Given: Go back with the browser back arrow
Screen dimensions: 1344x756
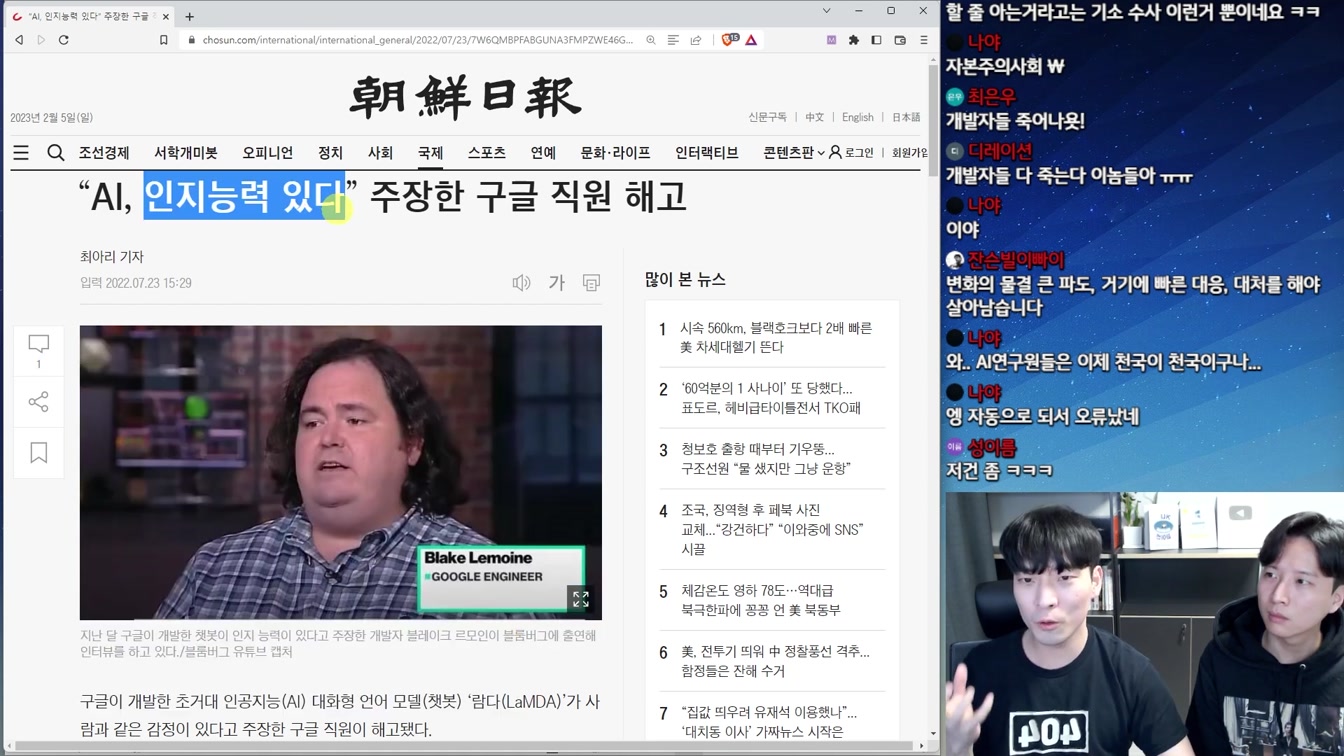Looking at the screenshot, I should click(19, 40).
